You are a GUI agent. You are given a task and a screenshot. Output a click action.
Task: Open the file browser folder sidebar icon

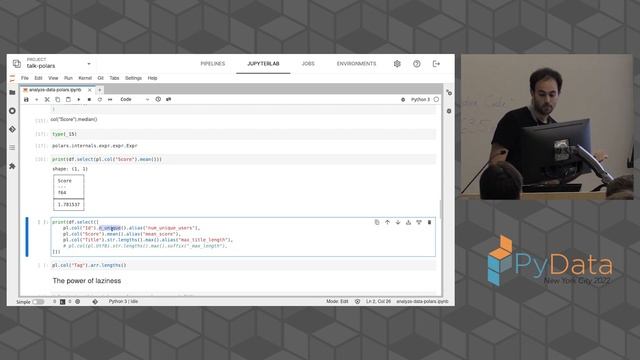[x=12, y=93]
